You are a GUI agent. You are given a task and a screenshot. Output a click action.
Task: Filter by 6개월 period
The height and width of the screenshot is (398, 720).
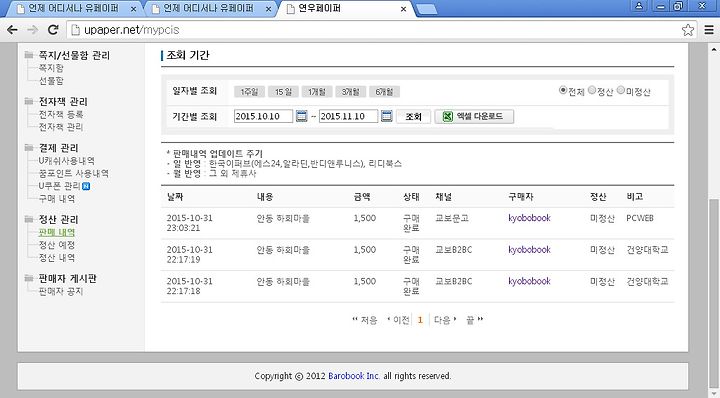click(x=384, y=92)
